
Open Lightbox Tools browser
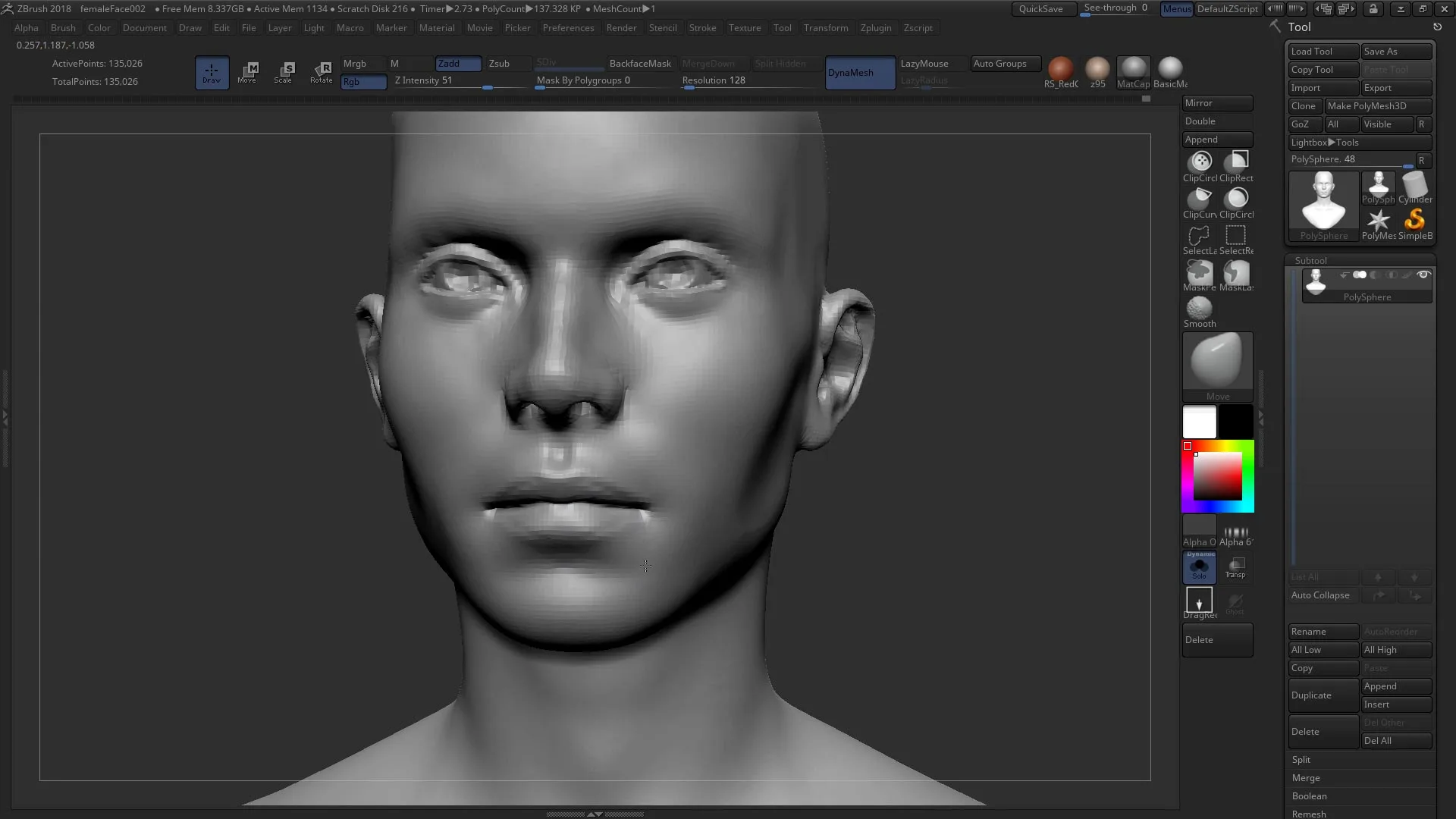tap(1325, 143)
